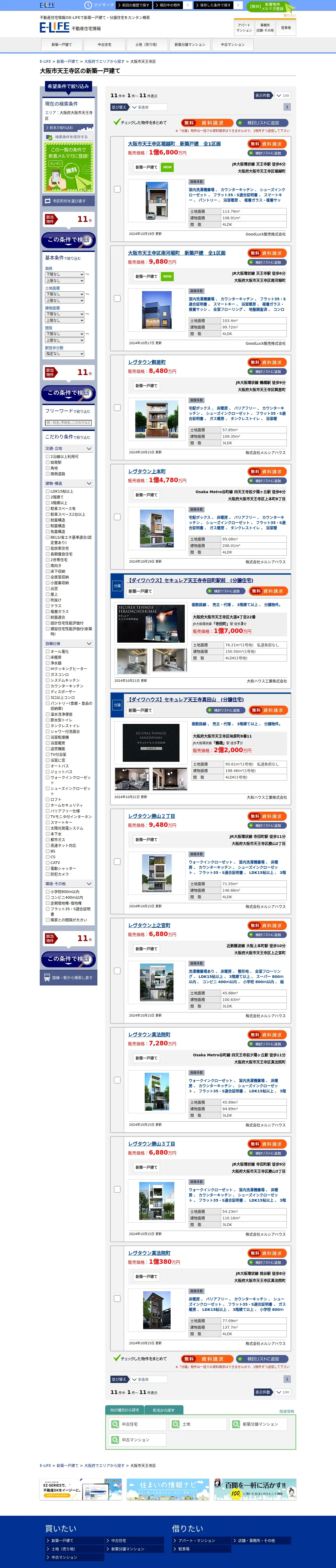336x1568 pixels.
Task: Click 中古住宅 search icon in 他の種別から探す
Action: (115, 1424)
